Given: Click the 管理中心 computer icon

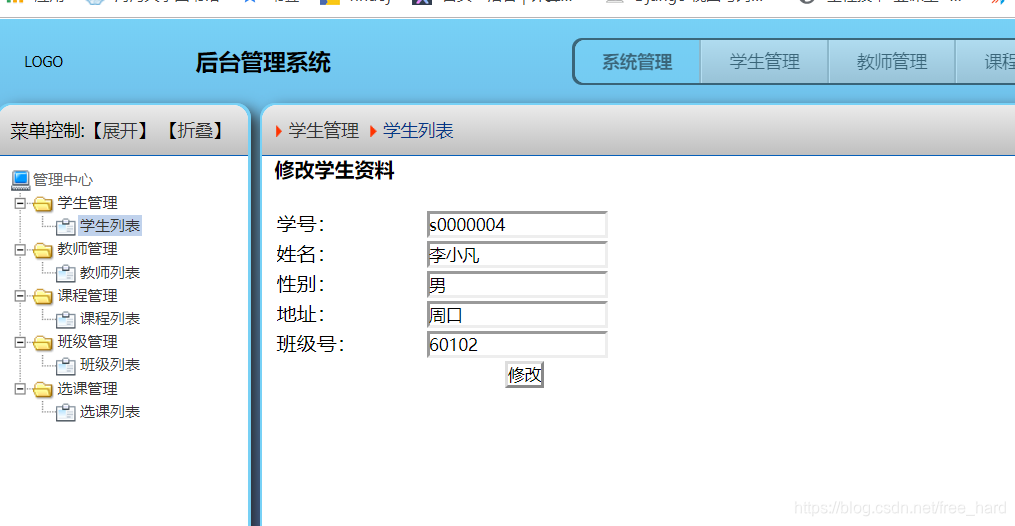Looking at the screenshot, I should pyautogui.click(x=21, y=180).
